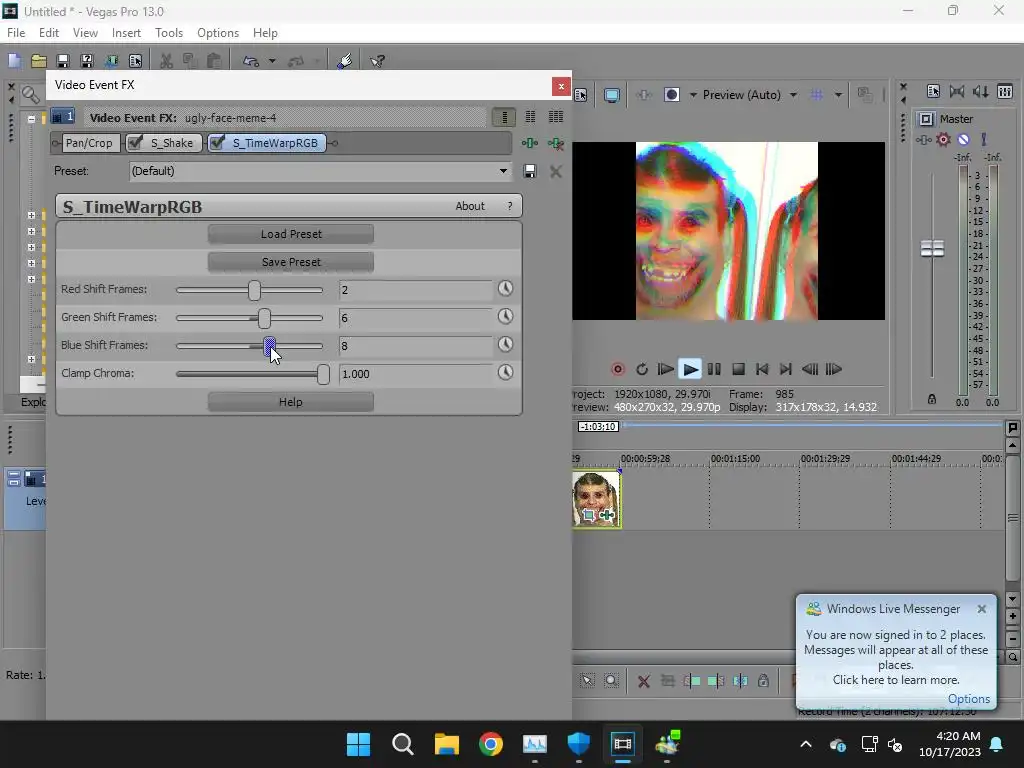This screenshot has height=768, width=1024.
Task: Save the project with the floppy icon
Action: [63, 61]
